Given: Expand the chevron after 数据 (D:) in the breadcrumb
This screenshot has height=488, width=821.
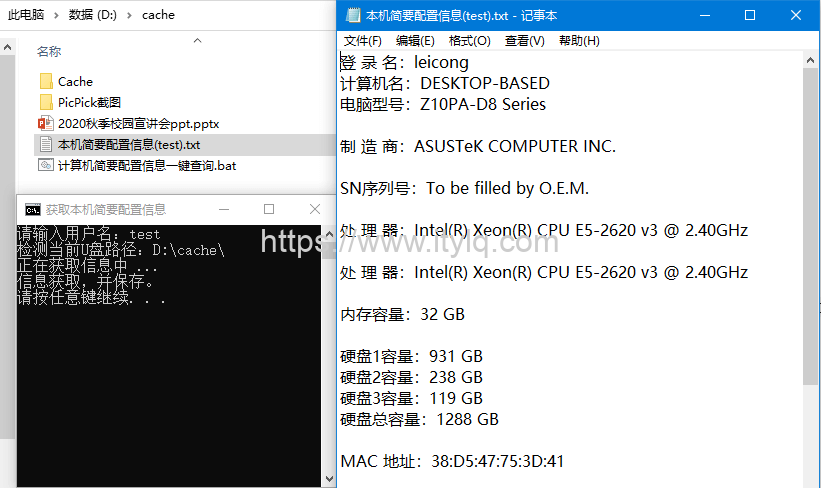Looking at the screenshot, I should (x=129, y=15).
